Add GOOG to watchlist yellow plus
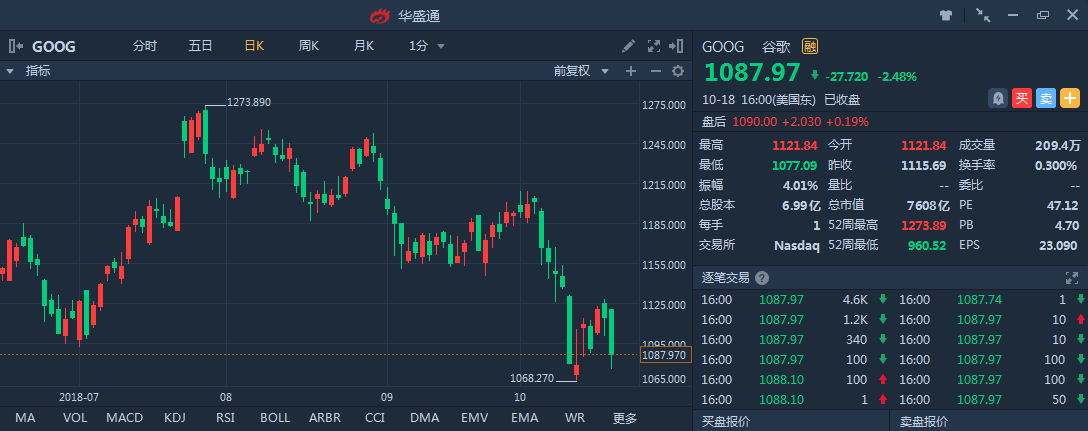Image resolution: width=1088 pixels, height=431 pixels. tap(1071, 99)
